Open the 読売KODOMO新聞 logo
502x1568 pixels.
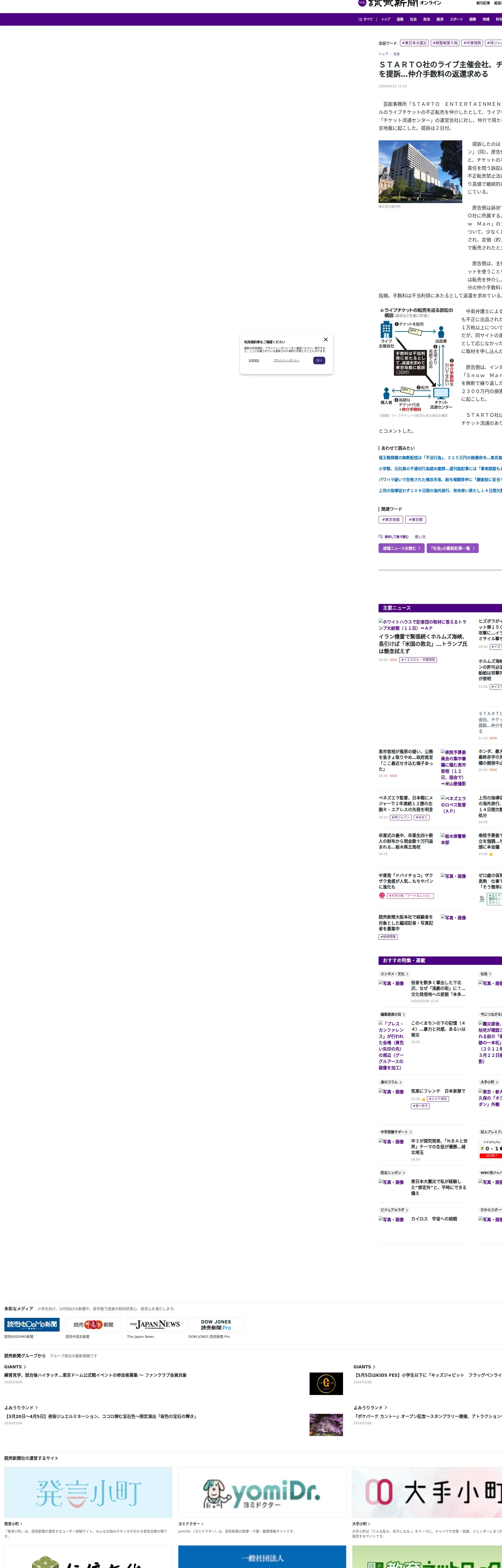[32, 1324]
